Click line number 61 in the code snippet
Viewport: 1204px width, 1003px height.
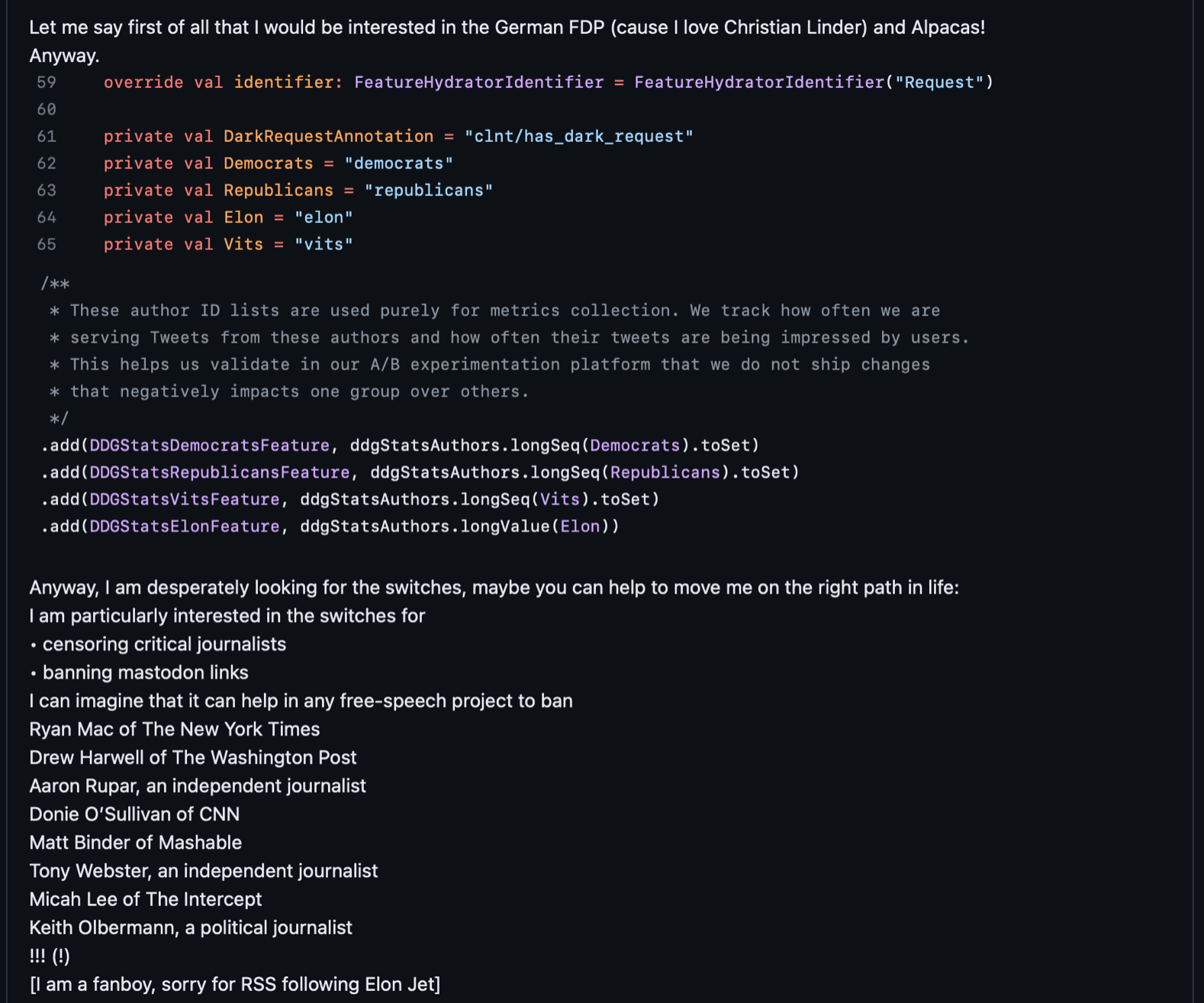click(x=47, y=137)
